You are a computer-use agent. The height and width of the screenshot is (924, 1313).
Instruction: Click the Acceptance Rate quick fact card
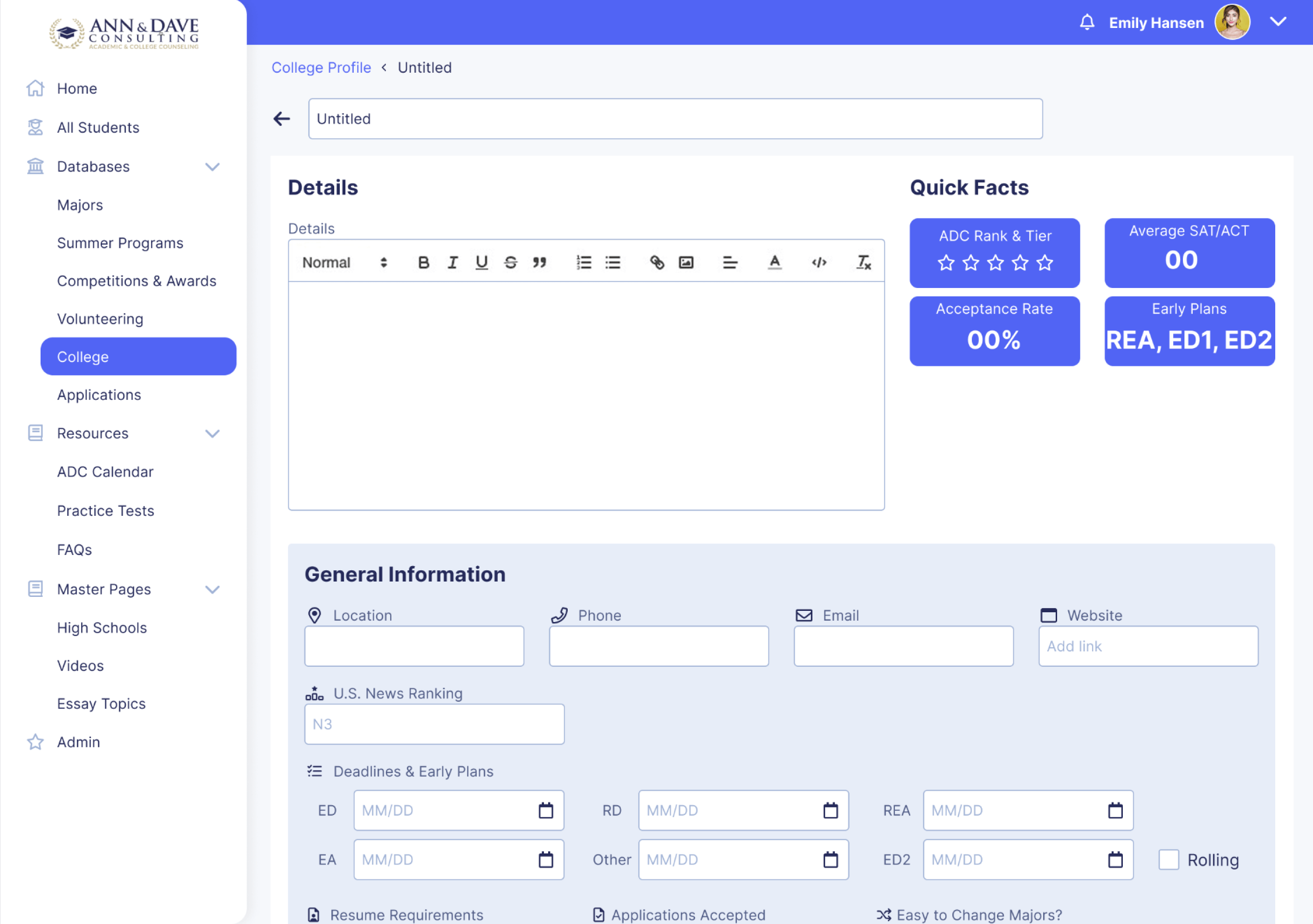coord(995,331)
